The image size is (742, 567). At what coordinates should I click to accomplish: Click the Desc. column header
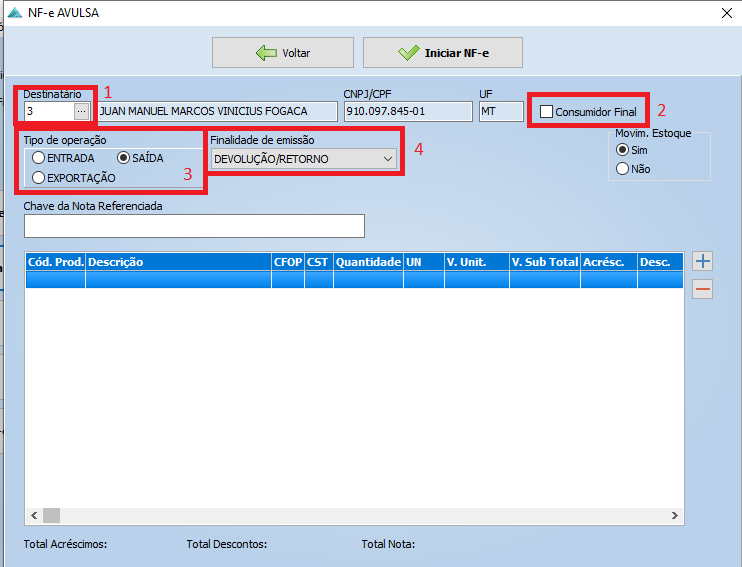pyautogui.click(x=661, y=262)
